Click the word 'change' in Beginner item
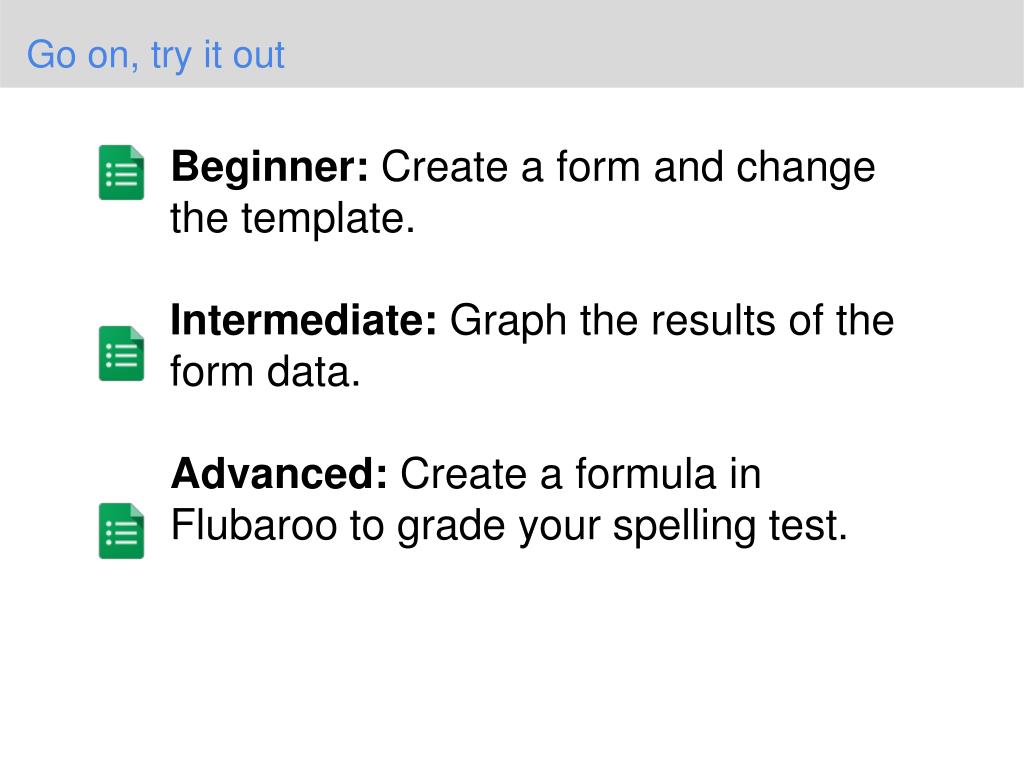Image resolution: width=1024 pixels, height=768 pixels. 806,168
